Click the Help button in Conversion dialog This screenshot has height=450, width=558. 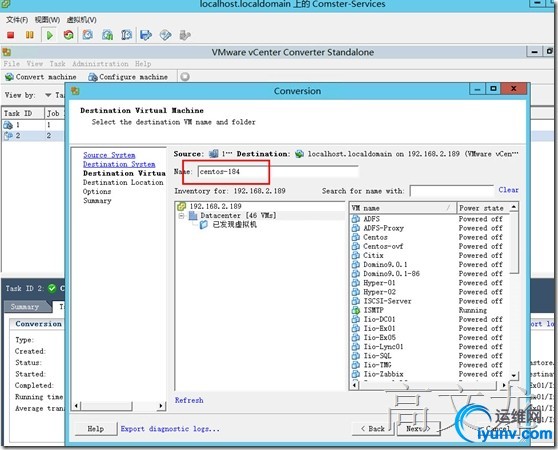click(x=96, y=429)
